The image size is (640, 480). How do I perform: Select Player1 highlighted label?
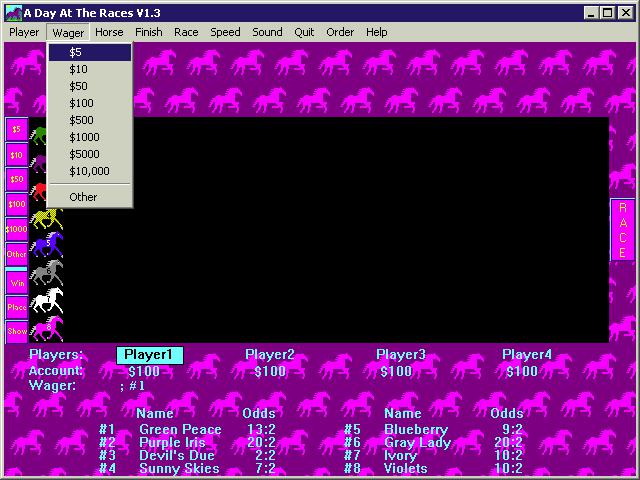pos(149,355)
